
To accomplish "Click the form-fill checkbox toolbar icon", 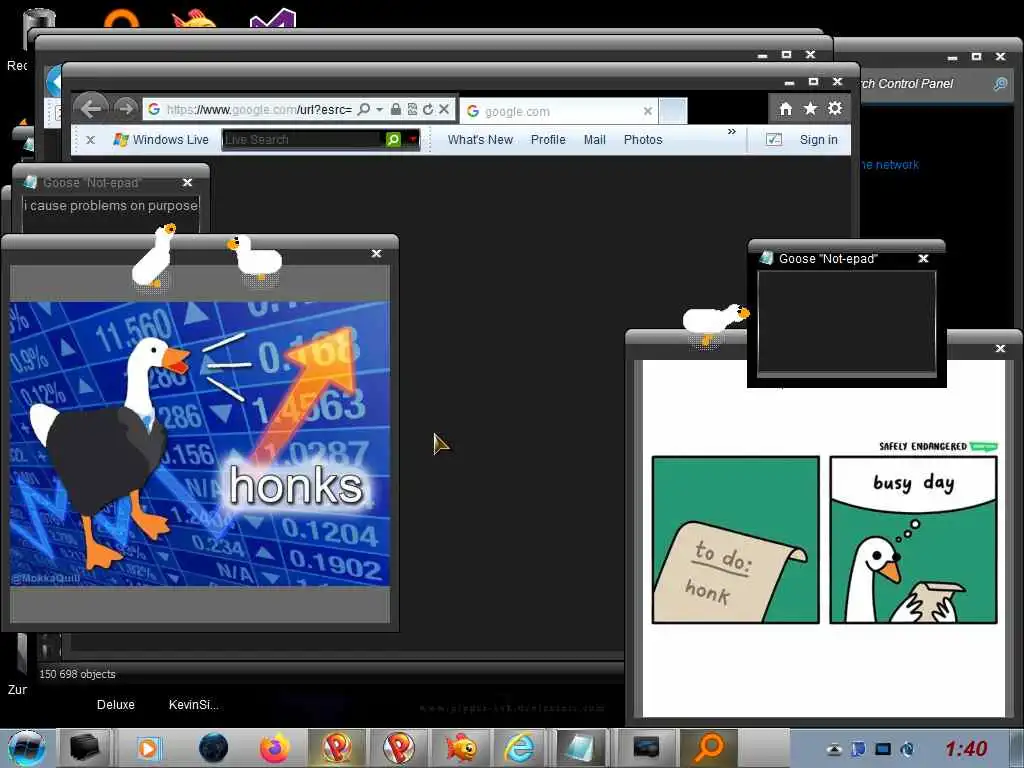I will 773,140.
